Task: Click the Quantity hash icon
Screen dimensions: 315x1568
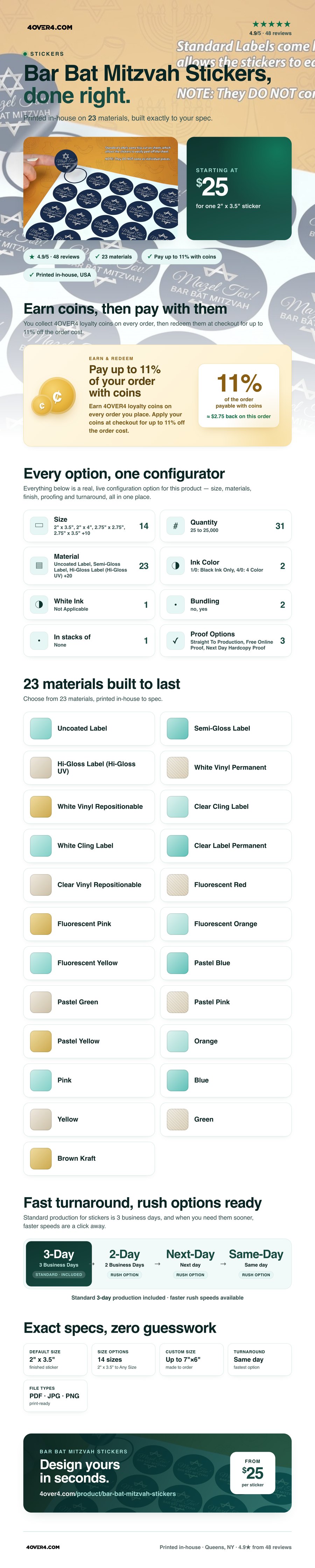Action: click(175, 525)
